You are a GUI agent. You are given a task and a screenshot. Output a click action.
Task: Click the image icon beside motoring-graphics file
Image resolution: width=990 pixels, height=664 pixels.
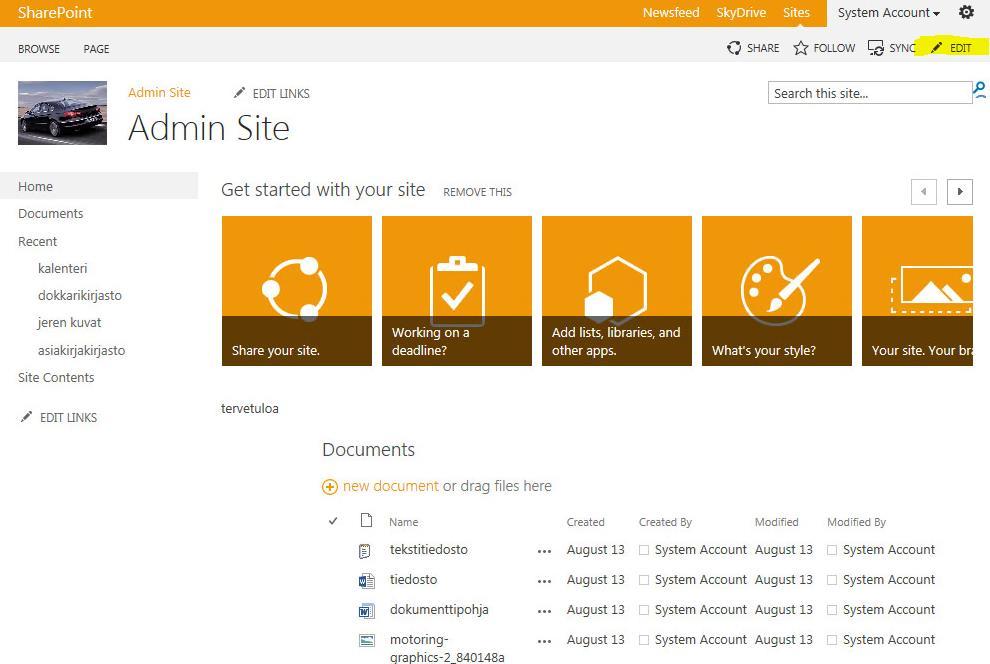367,641
